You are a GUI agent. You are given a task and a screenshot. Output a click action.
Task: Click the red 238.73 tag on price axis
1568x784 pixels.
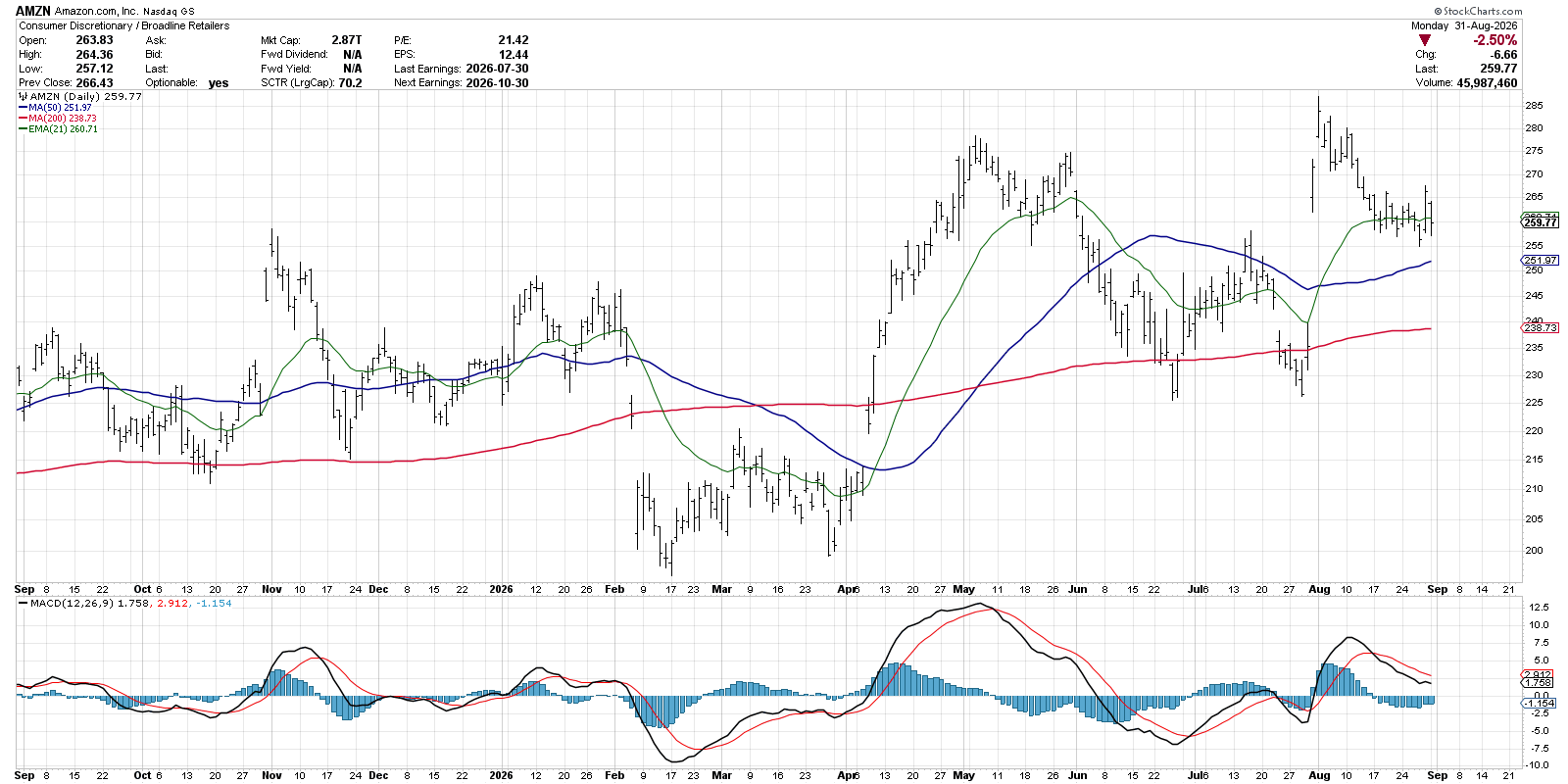[x=1540, y=328]
